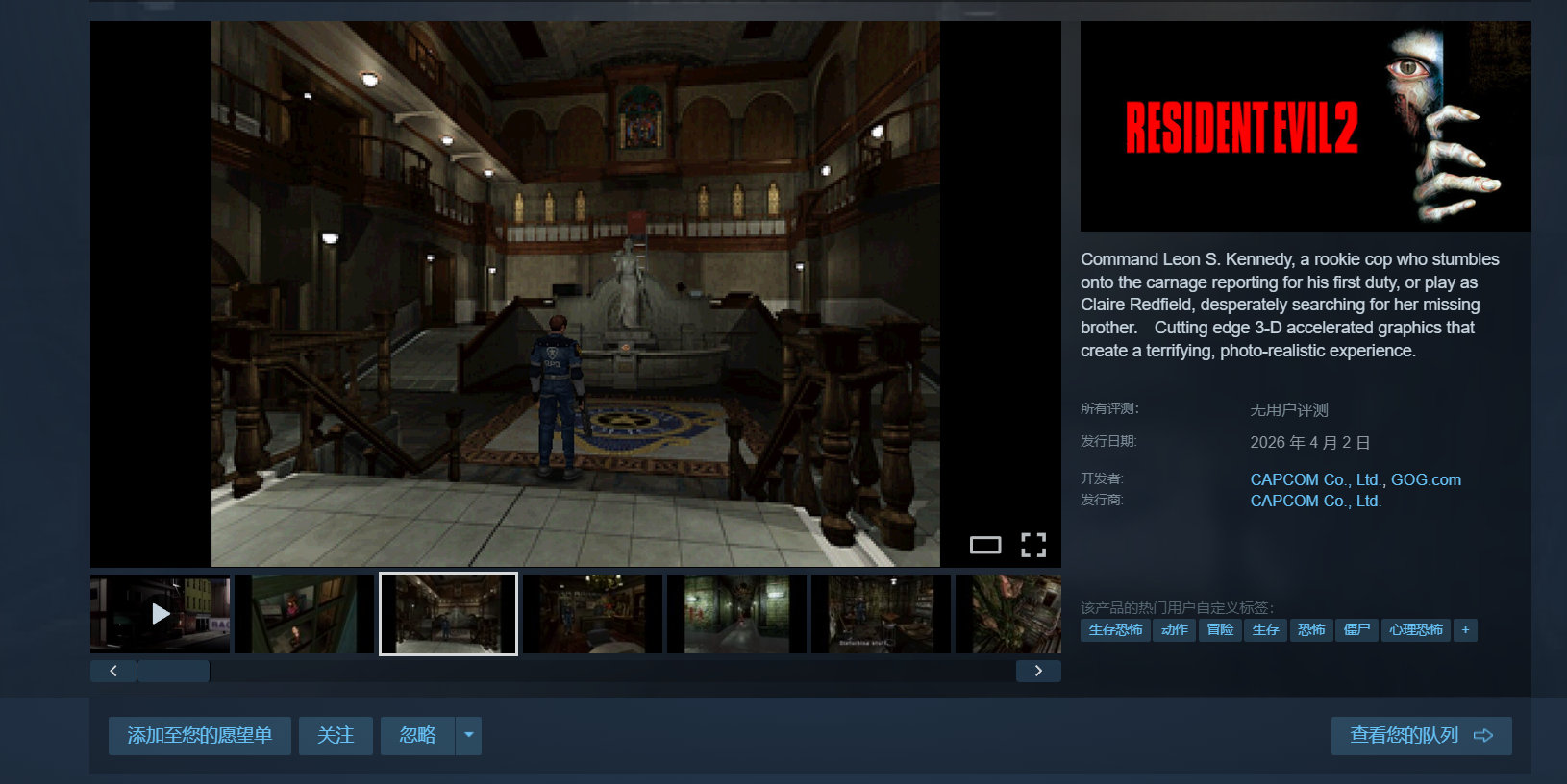Viewport: 1567px width, 784px height.
Task: Open the CAPCOM Co., Ltd. developer link
Action: (x=1315, y=479)
